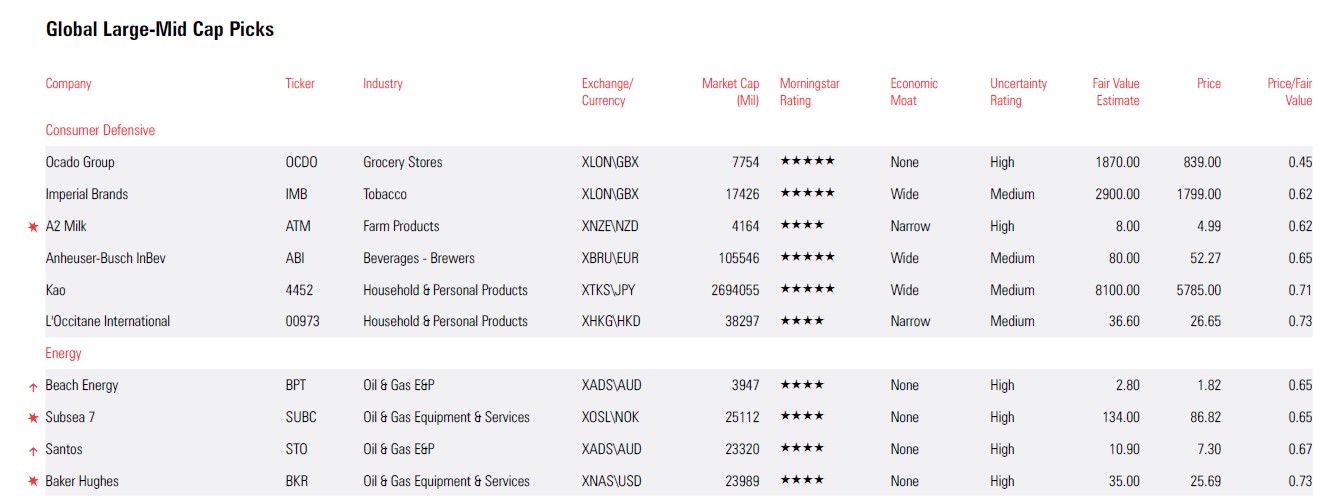Click the red asterisk next to Subsea 7
This screenshot has height=496, width=1323.
coord(33,418)
